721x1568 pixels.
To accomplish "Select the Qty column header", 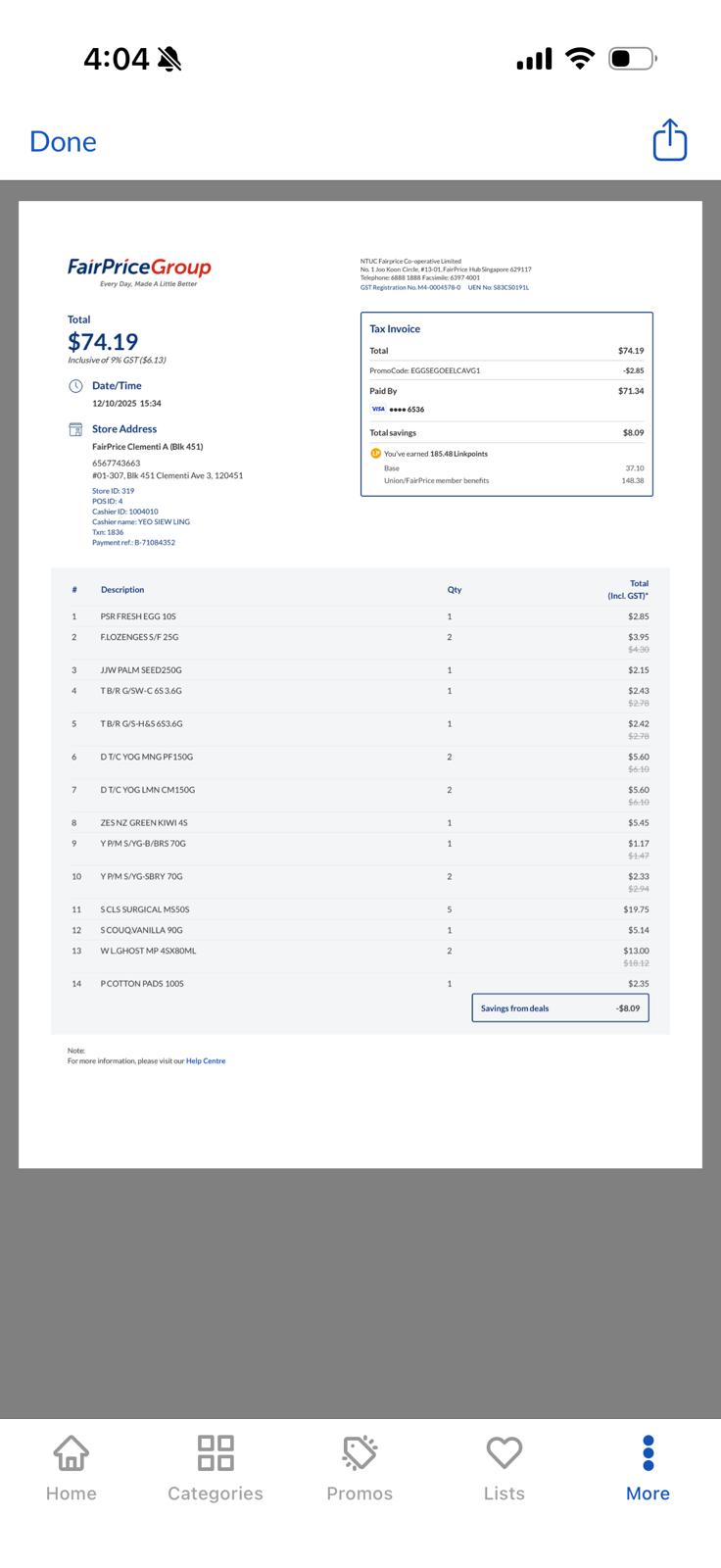I will tap(455, 590).
